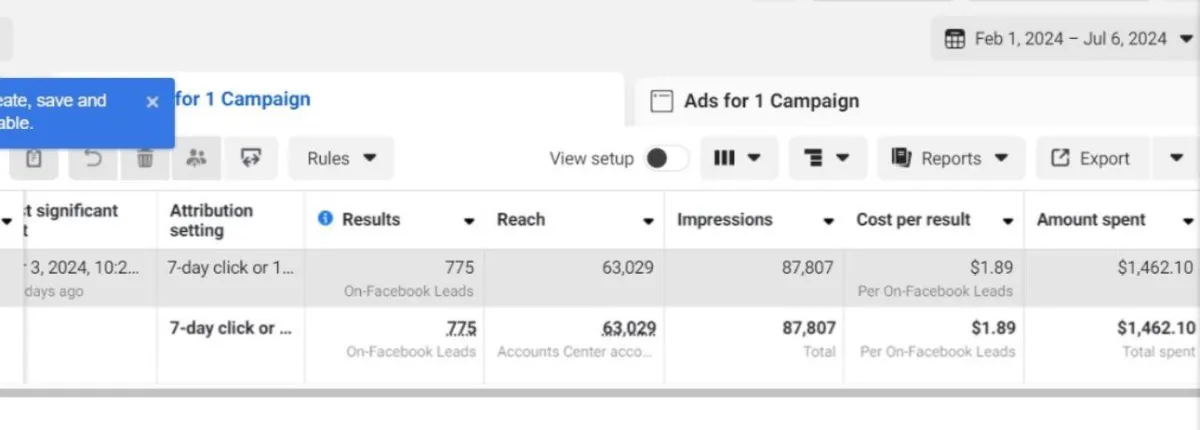Click the clipboard paste icon in toolbar

tap(34, 158)
